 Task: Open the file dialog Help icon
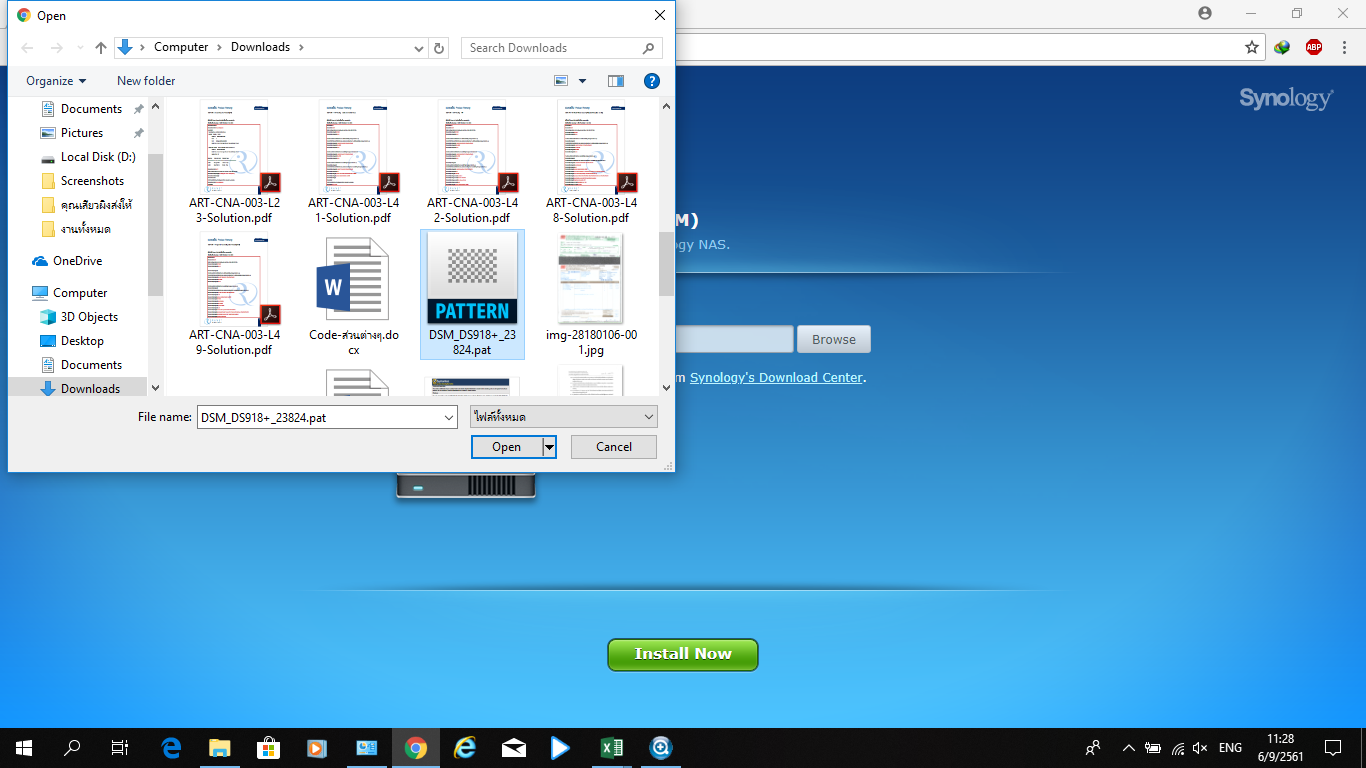651,81
